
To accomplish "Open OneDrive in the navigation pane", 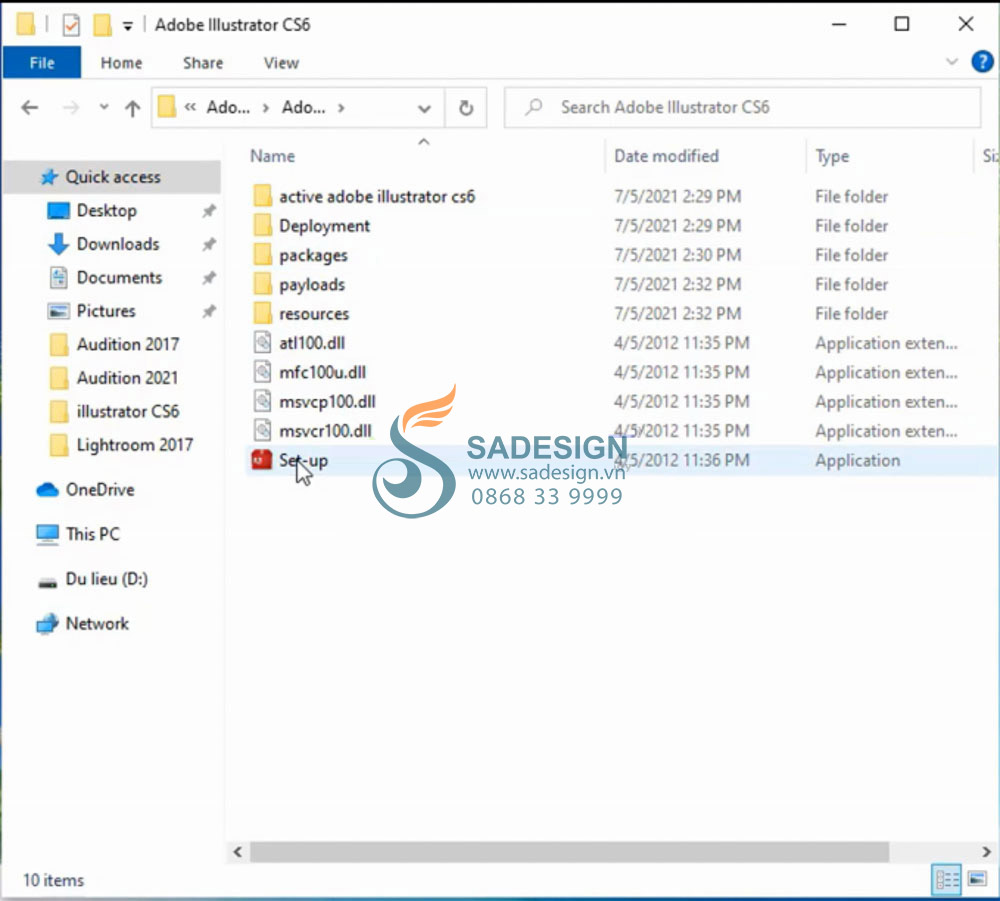I will tap(100, 489).
